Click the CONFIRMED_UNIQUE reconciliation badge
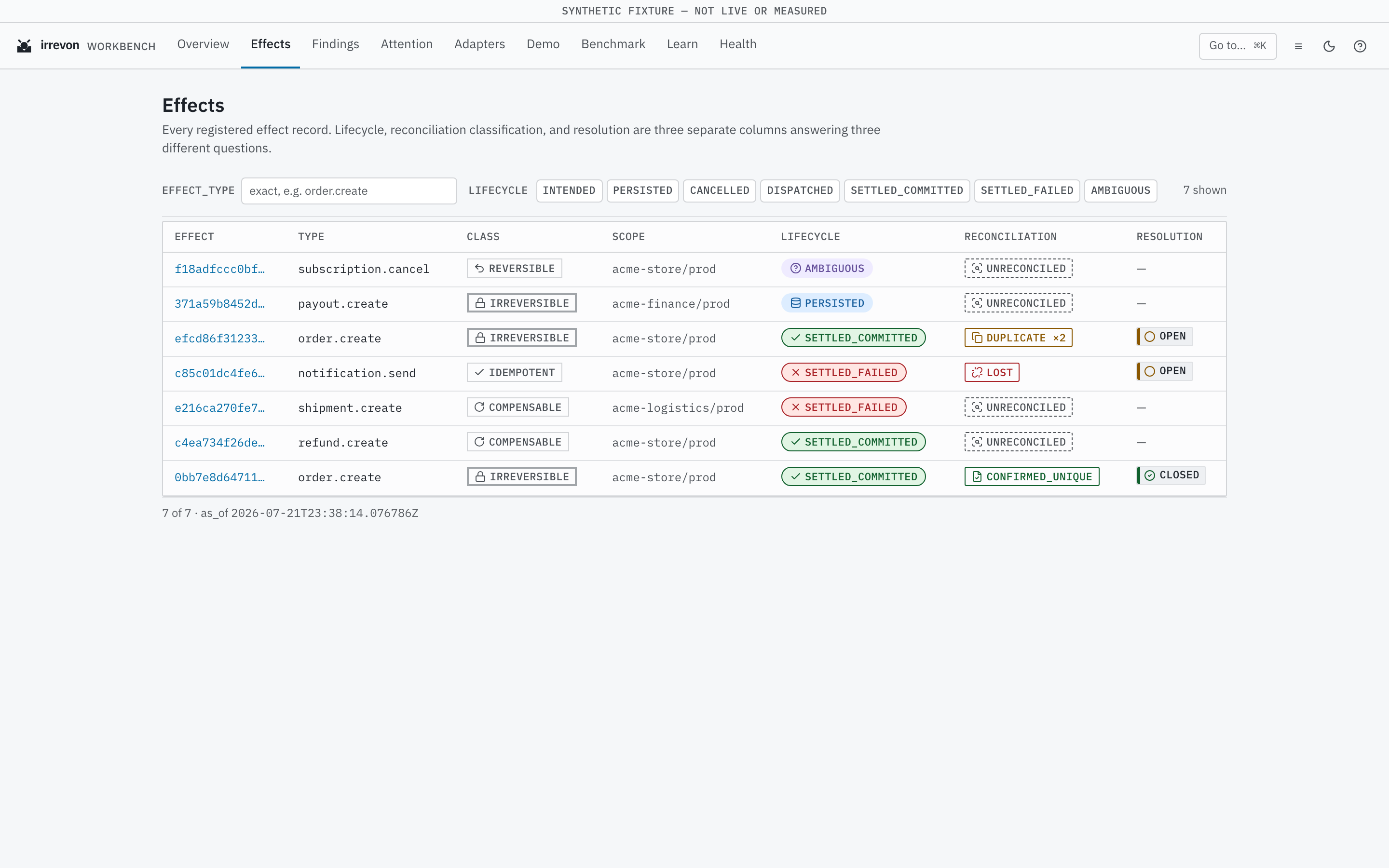The width and height of the screenshot is (1389, 868). click(x=1032, y=476)
